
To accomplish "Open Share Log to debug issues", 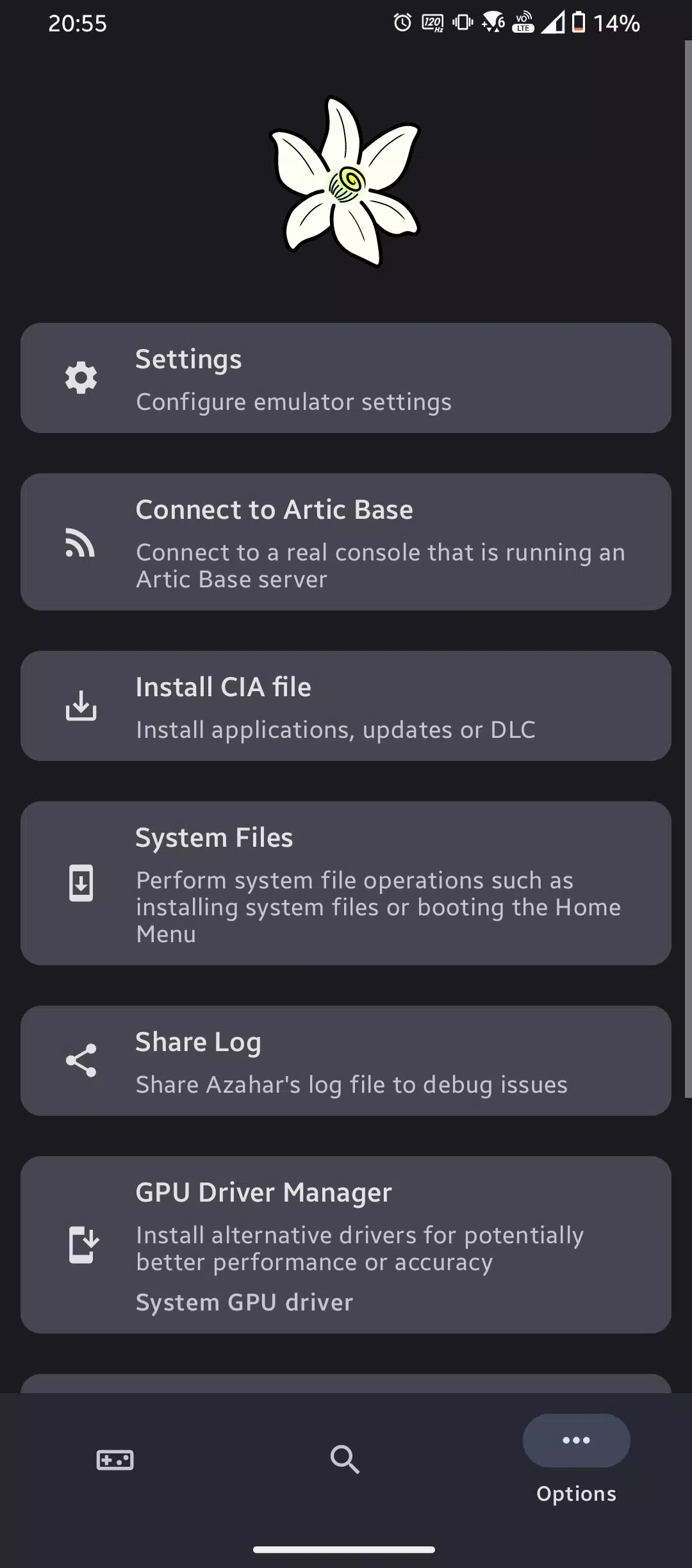I will tap(346, 1061).
